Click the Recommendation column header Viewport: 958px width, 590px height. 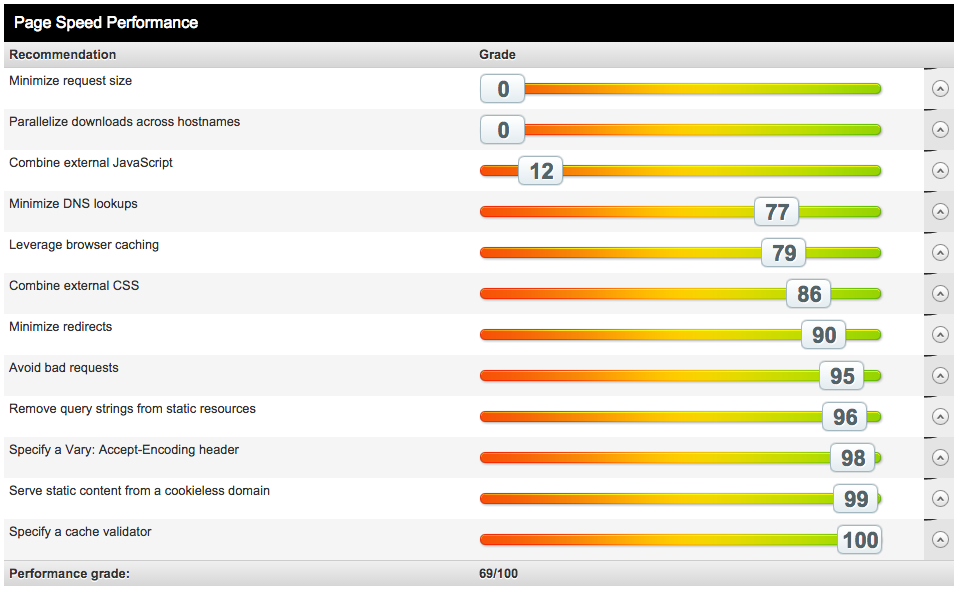click(x=63, y=55)
